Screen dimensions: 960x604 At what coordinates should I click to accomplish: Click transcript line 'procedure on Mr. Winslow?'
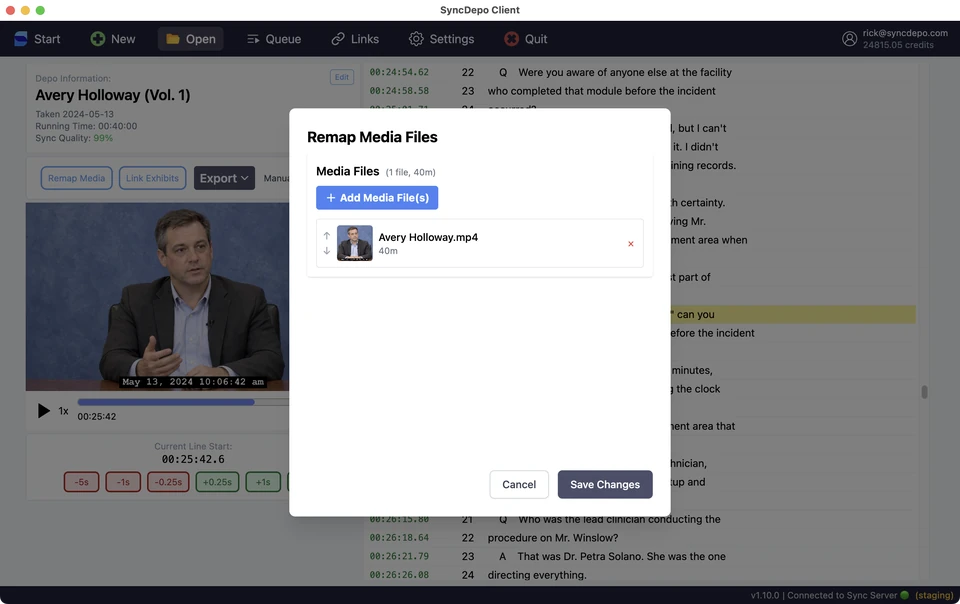553,538
